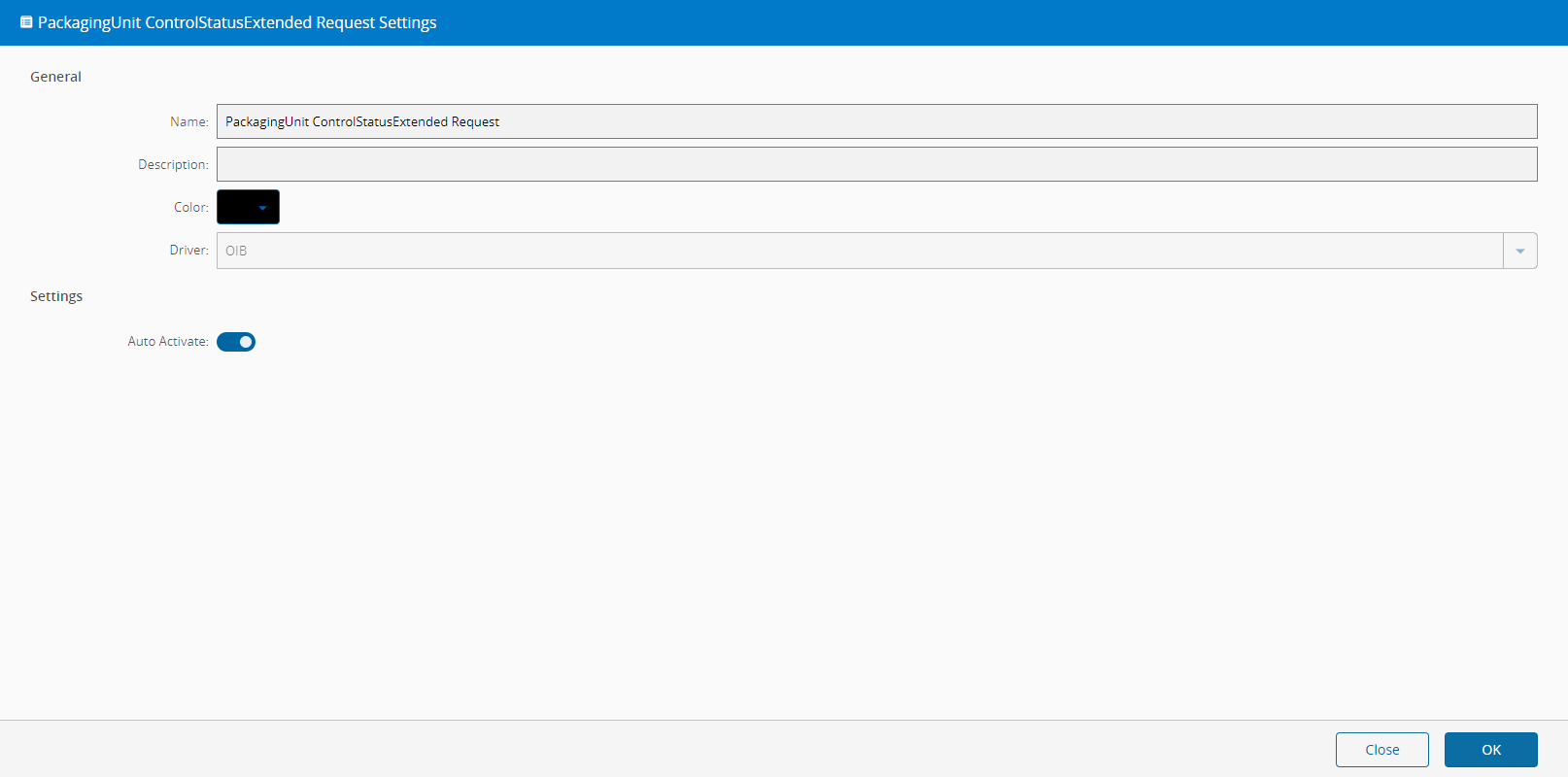Click the Auto Activate label
Screen dimensions: 1568x777
click(x=168, y=342)
